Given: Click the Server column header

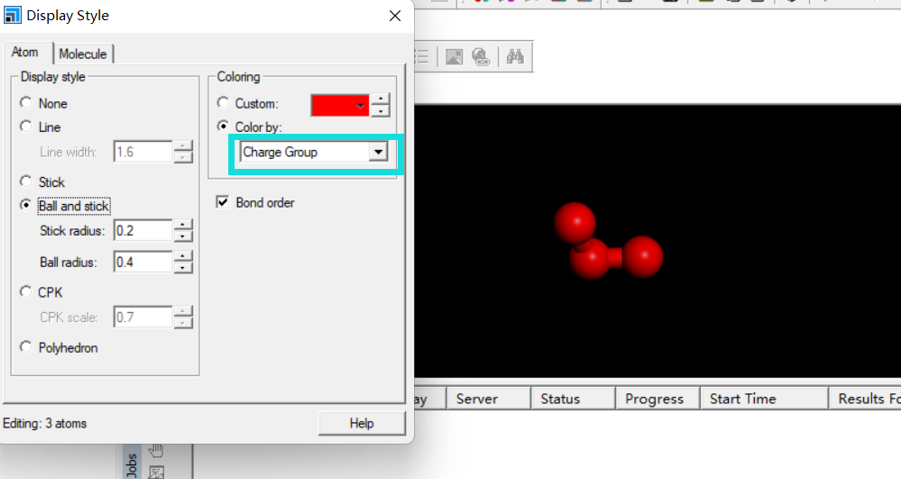Looking at the screenshot, I should [488, 399].
